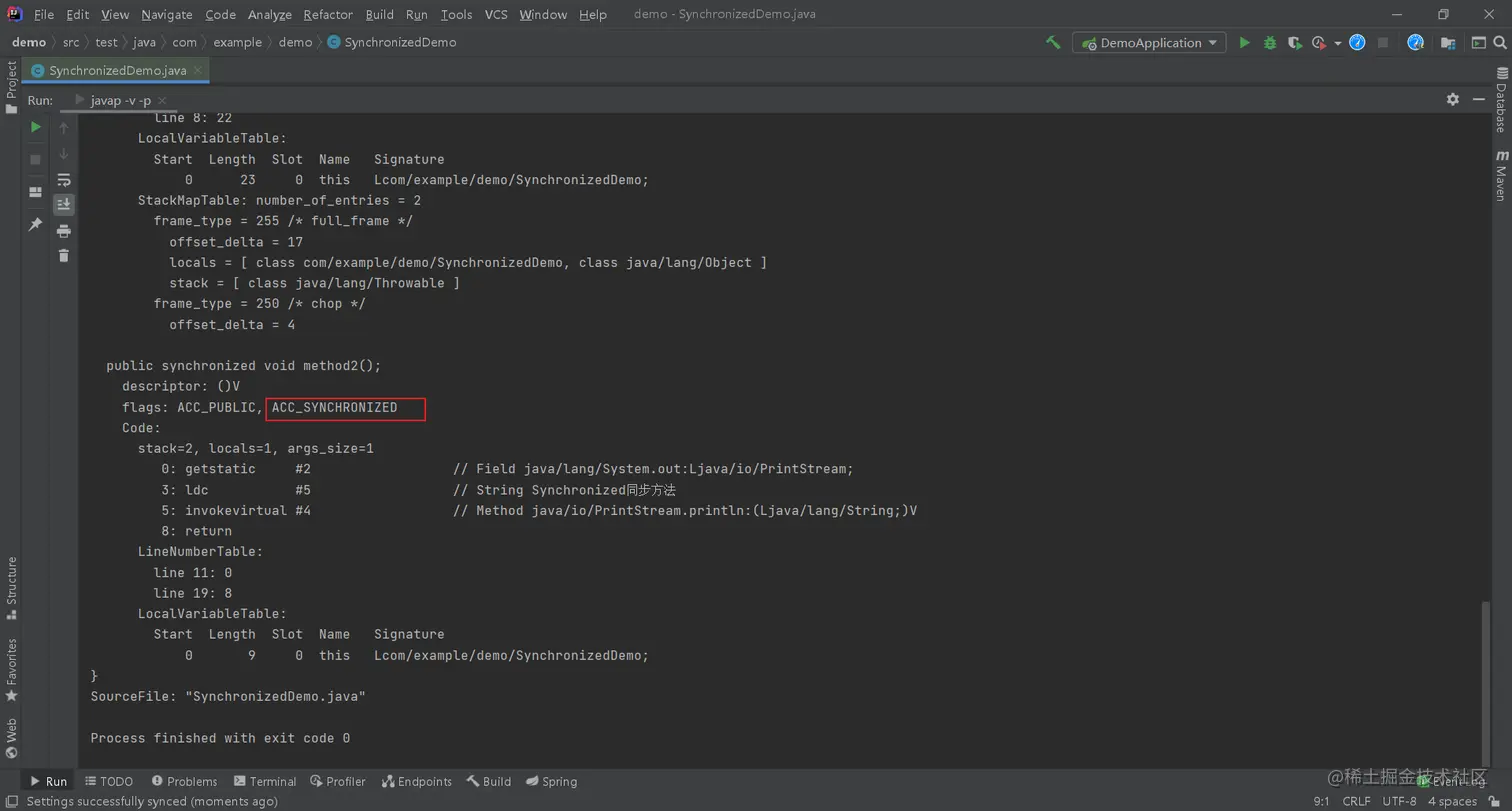
Task: Click the SynchronizedDemo breadcrumb
Action: [x=392, y=42]
